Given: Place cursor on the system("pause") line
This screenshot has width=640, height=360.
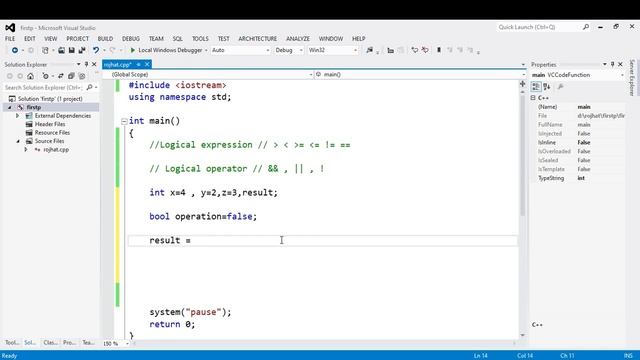Looking at the screenshot, I should (190, 312).
